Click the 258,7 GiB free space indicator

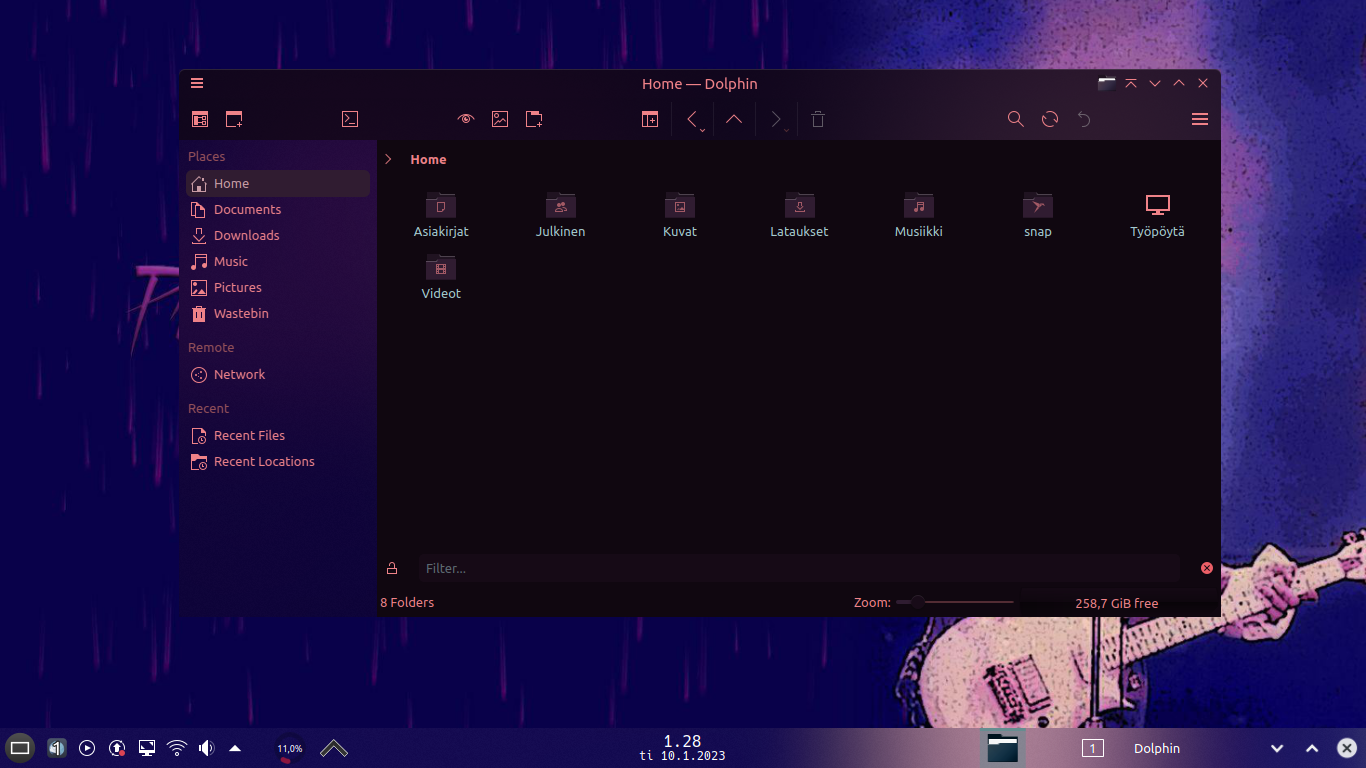click(1117, 603)
